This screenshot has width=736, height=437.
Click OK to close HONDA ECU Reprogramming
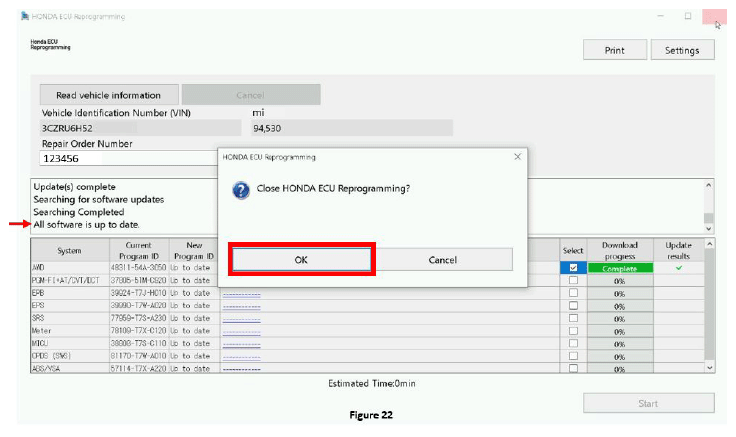301,259
